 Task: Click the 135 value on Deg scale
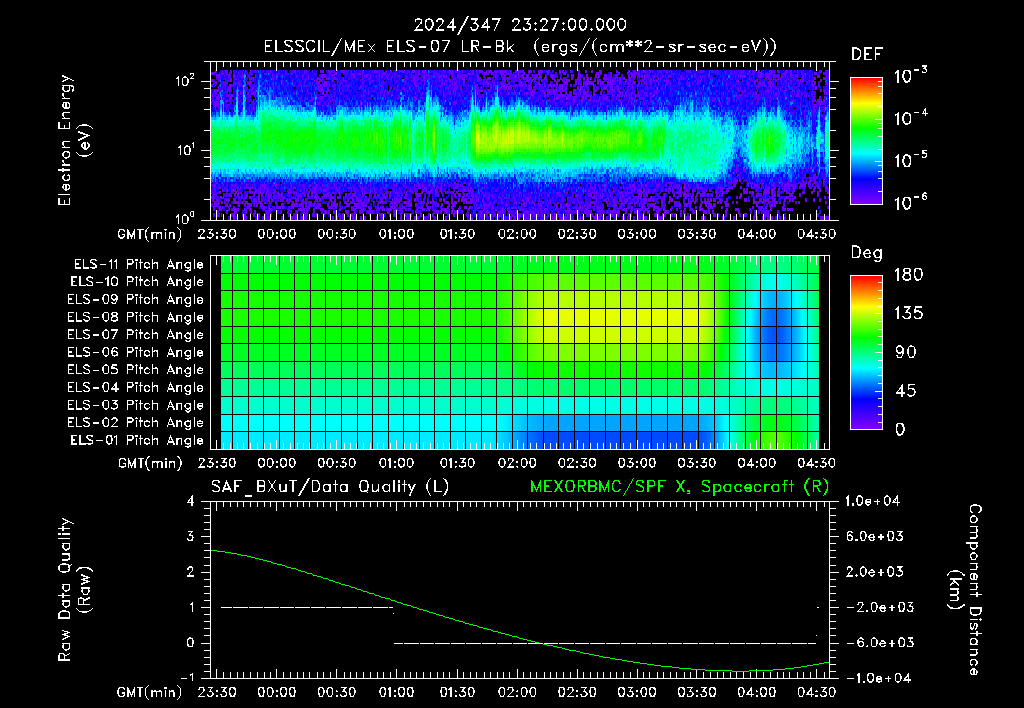908,314
